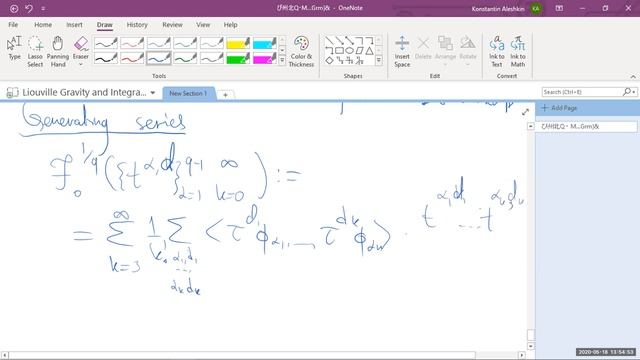Select the triangle shape
Viewport: 640px width, 360px height.
click(369, 51)
